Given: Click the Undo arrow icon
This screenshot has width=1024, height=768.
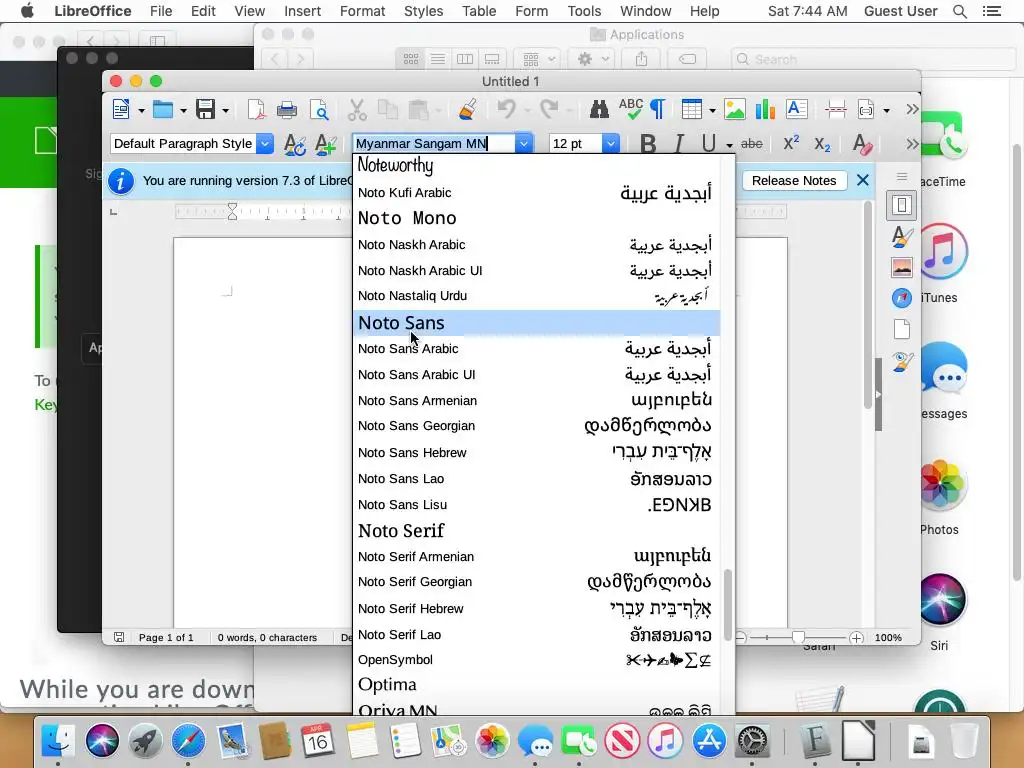Looking at the screenshot, I should pyautogui.click(x=506, y=109).
